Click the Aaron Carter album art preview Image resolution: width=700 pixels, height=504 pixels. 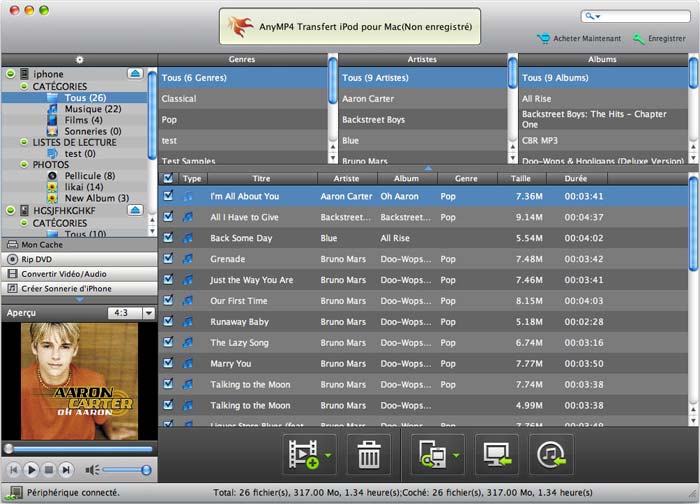79,381
